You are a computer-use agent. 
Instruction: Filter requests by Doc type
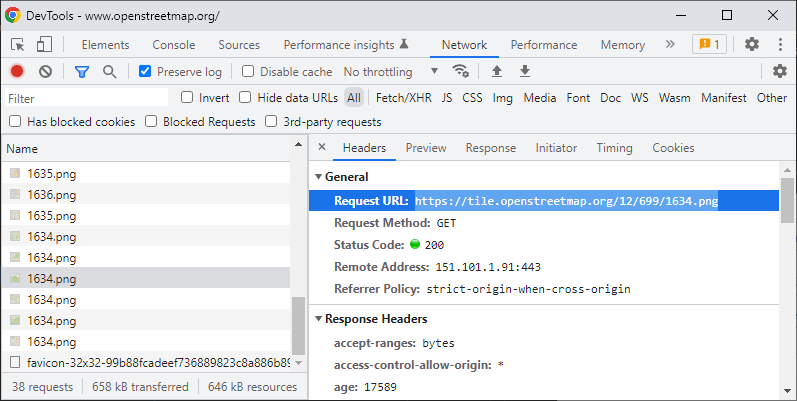[610, 98]
